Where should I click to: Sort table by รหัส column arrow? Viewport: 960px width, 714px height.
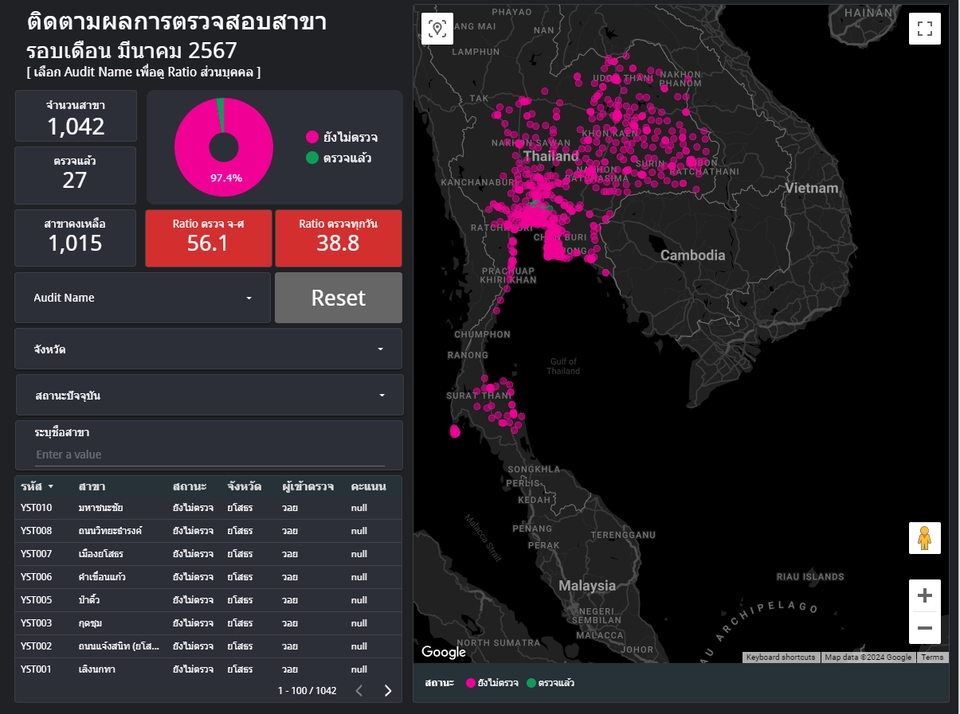pos(51,487)
